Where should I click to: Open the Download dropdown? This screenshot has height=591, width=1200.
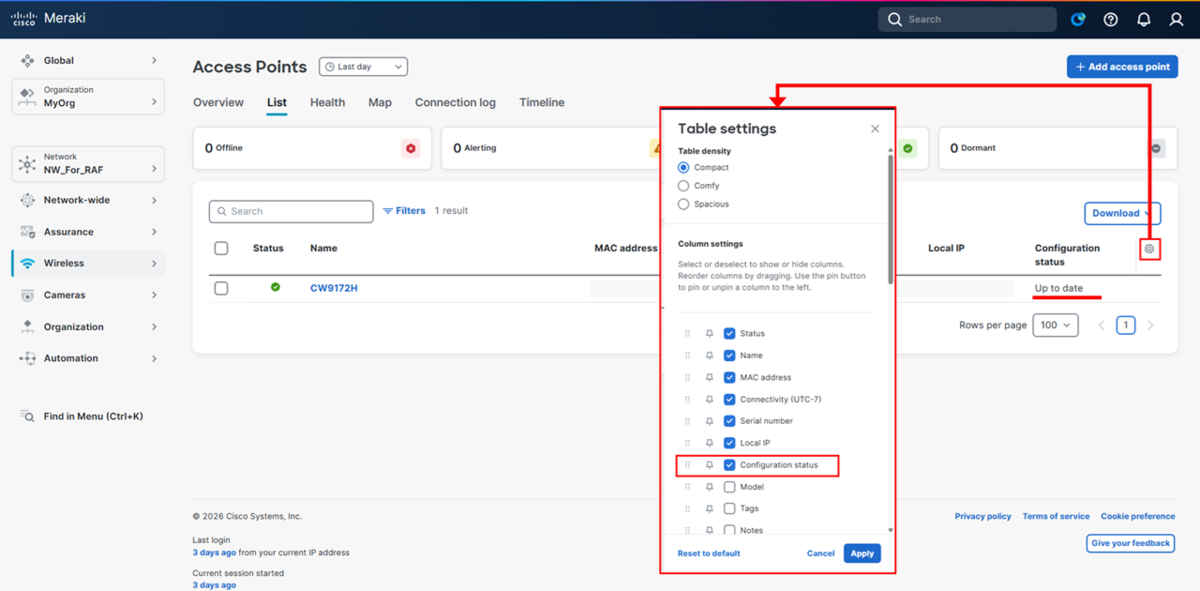tap(1122, 213)
